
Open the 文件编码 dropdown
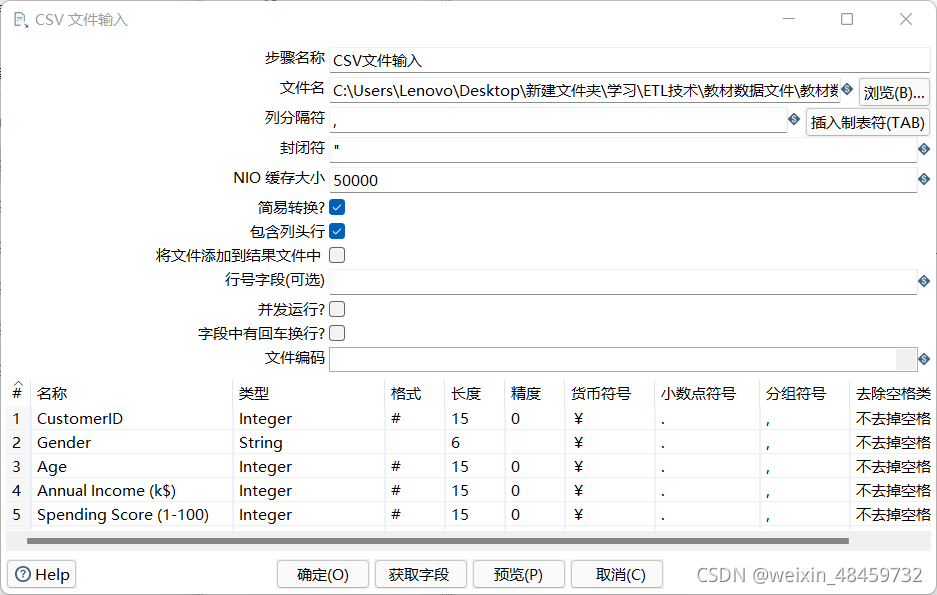tap(906, 360)
